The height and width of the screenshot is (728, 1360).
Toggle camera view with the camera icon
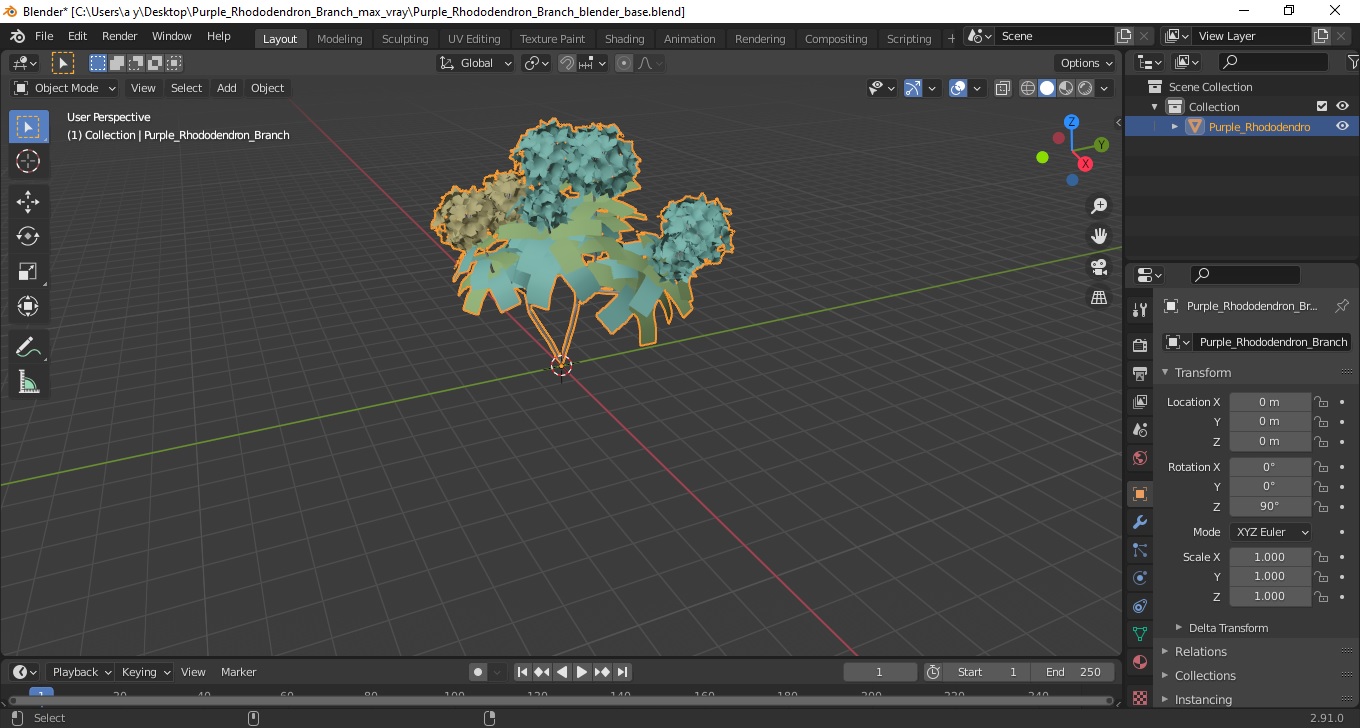point(1099,267)
